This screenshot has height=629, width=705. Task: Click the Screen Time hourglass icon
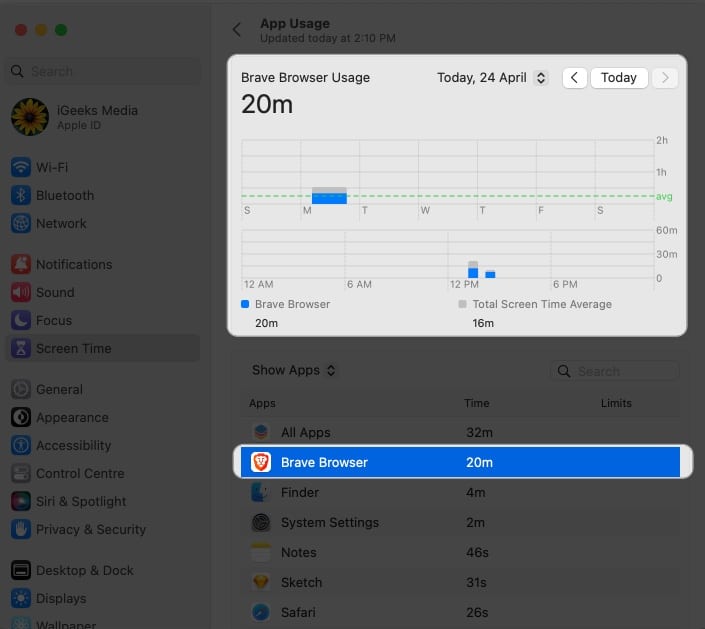click(x=21, y=348)
